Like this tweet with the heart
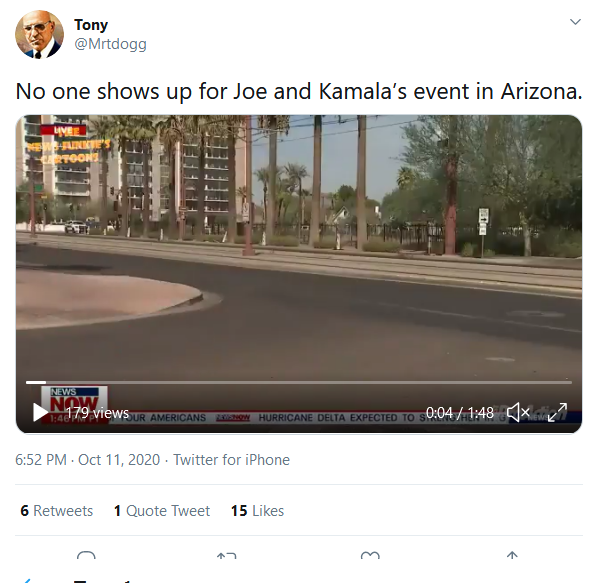 pyautogui.click(x=370, y=555)
